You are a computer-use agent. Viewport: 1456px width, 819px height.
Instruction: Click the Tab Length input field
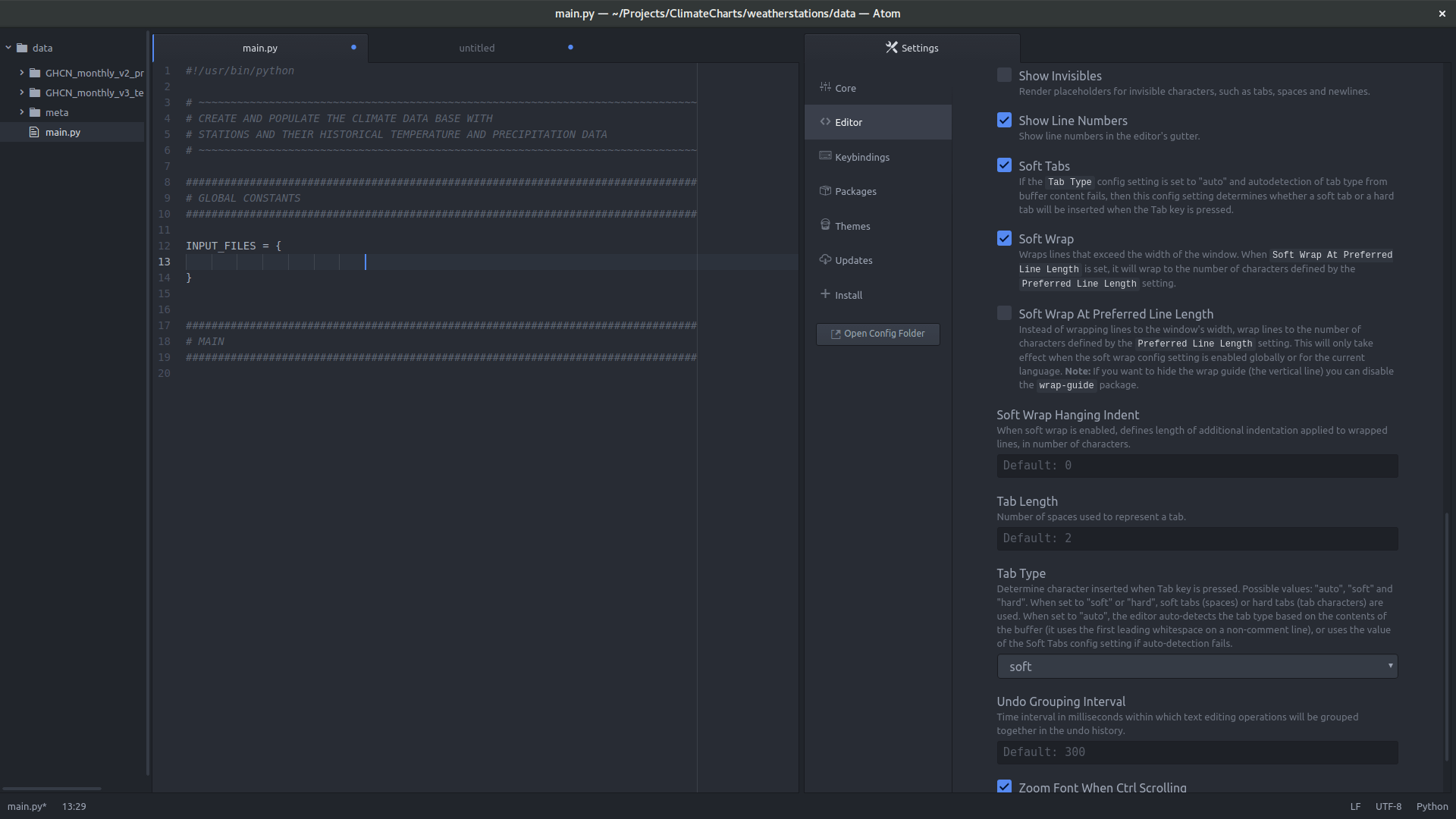(1197, 538)
